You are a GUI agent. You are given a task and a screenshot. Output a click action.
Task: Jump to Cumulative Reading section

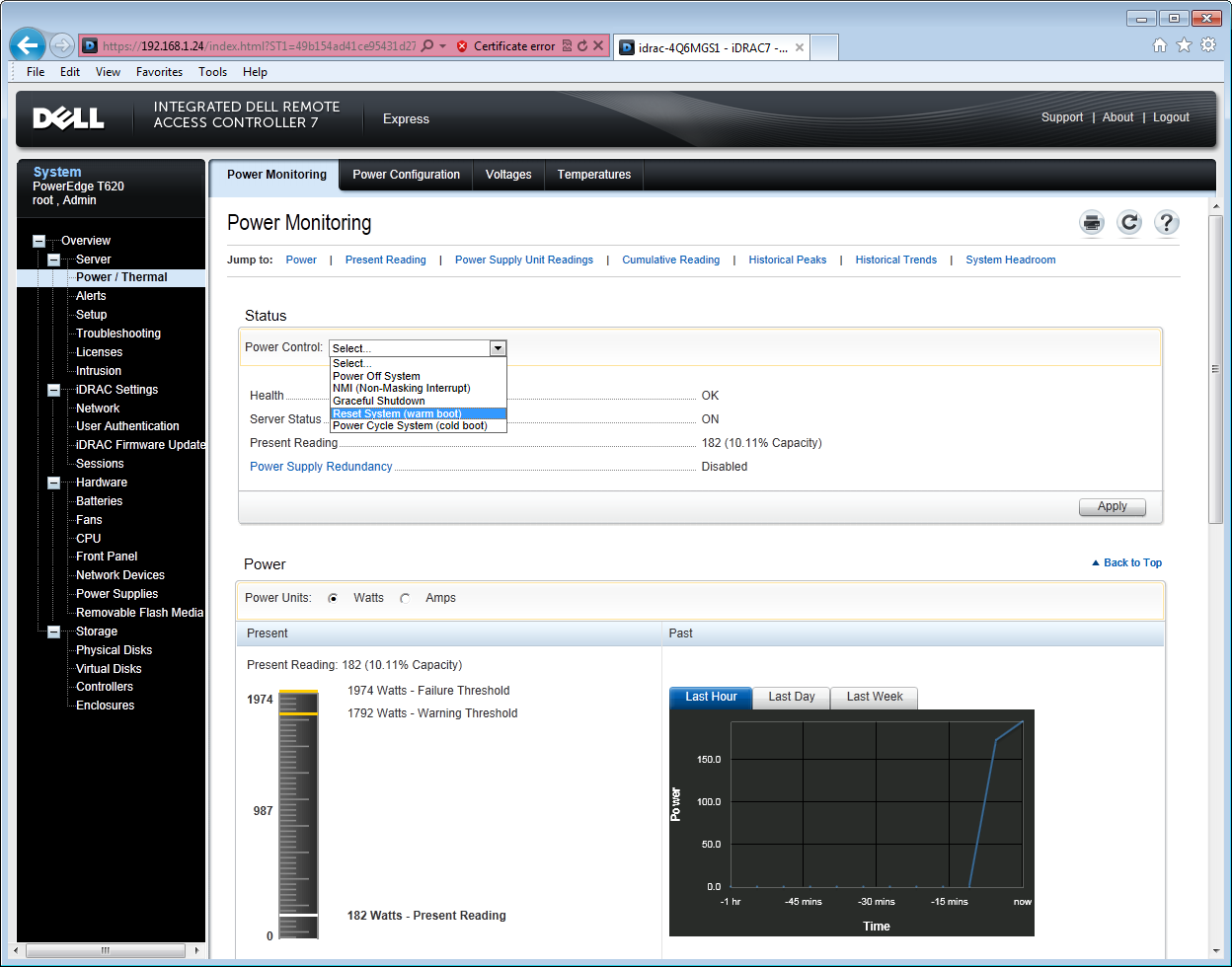point(670,260)
